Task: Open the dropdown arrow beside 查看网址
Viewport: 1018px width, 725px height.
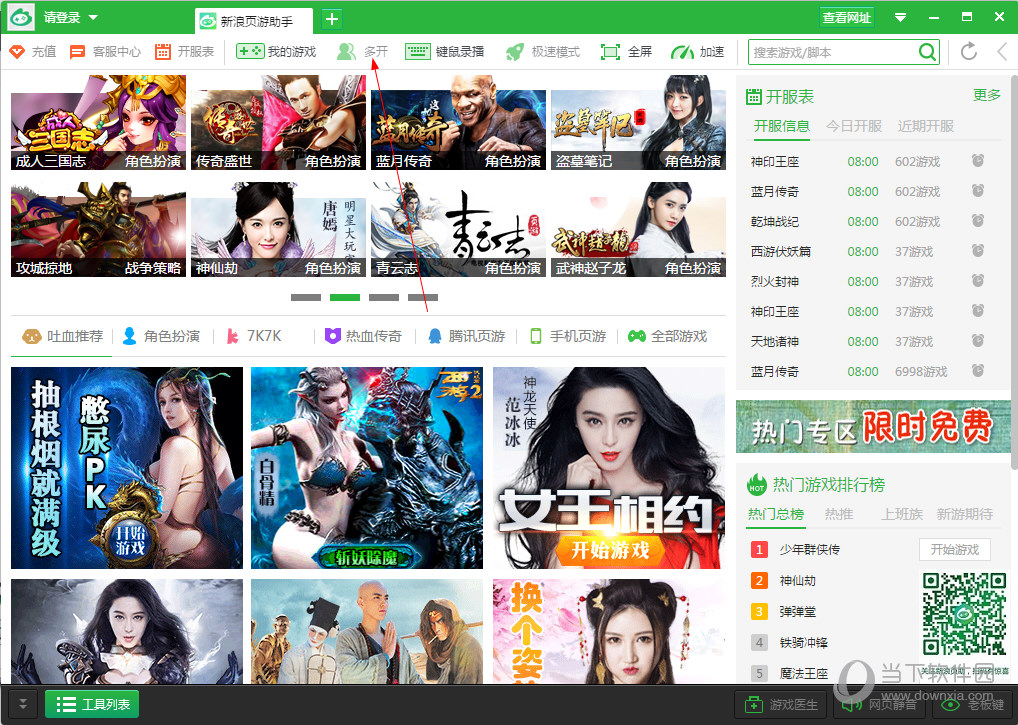Action: (899, 16)
